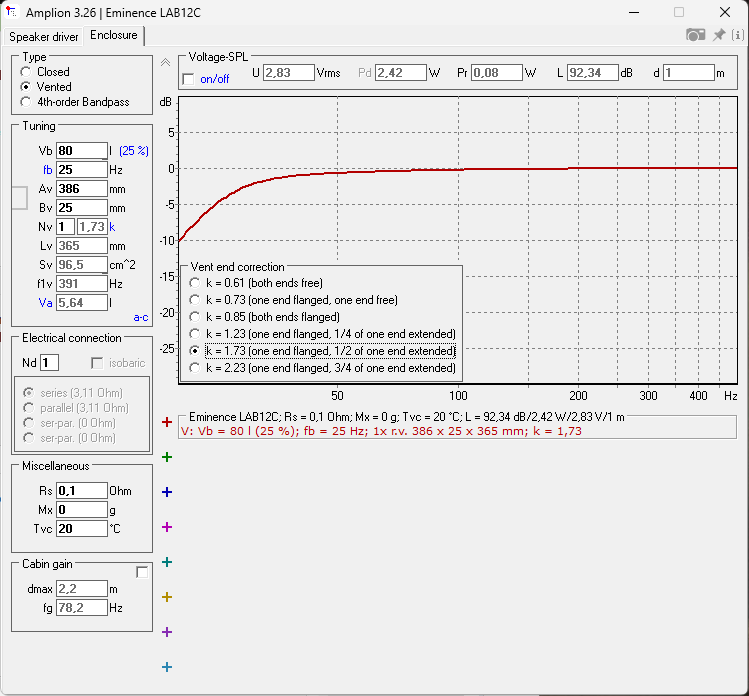Click the dark blue plus curve slot
The width and height of the screenshot is (749, 696).
pos(167,492)
